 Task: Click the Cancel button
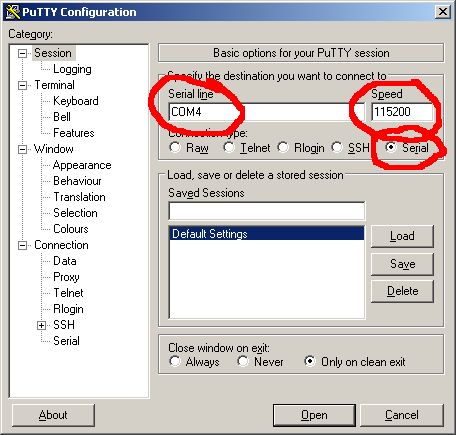[402, 415]
